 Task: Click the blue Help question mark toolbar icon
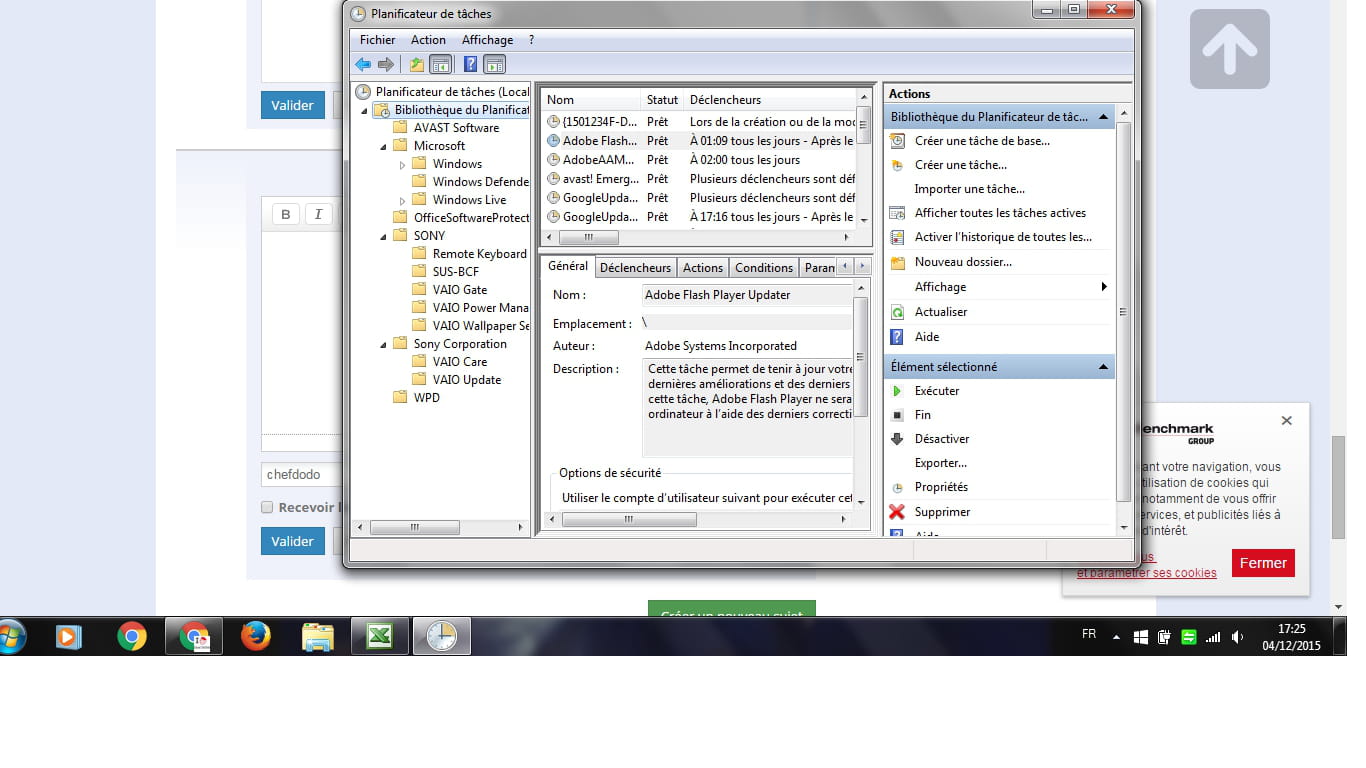tap(470, 65)
